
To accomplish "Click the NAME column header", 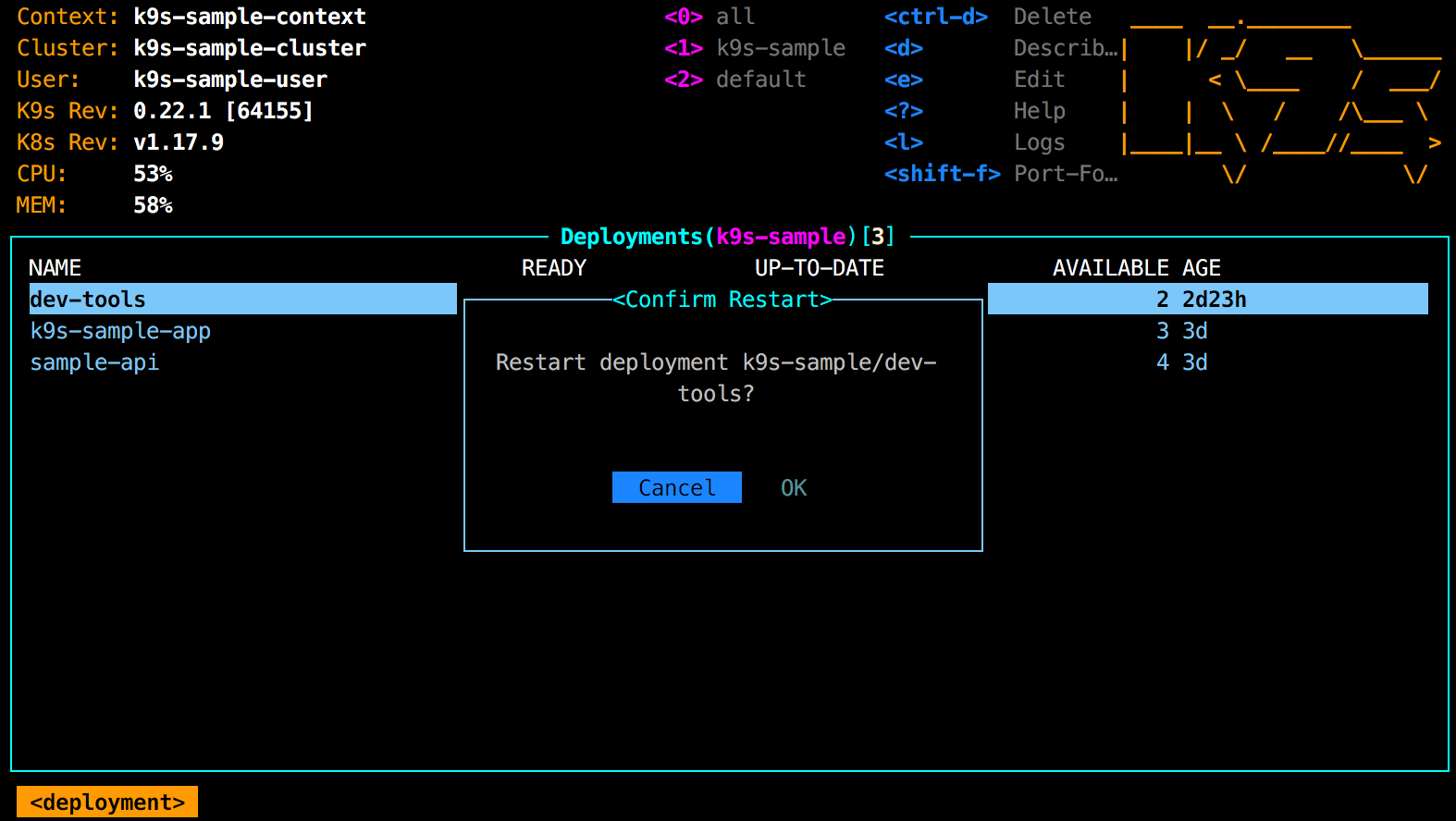I will click(x=55, y=268).
